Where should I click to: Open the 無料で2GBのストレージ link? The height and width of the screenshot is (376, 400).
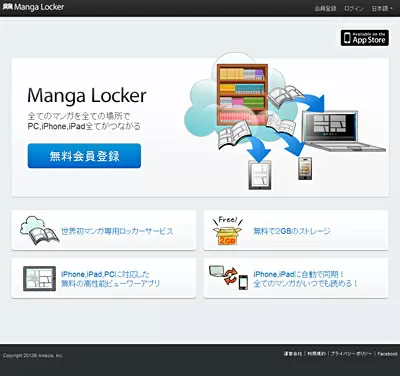[x=292, y=231]
